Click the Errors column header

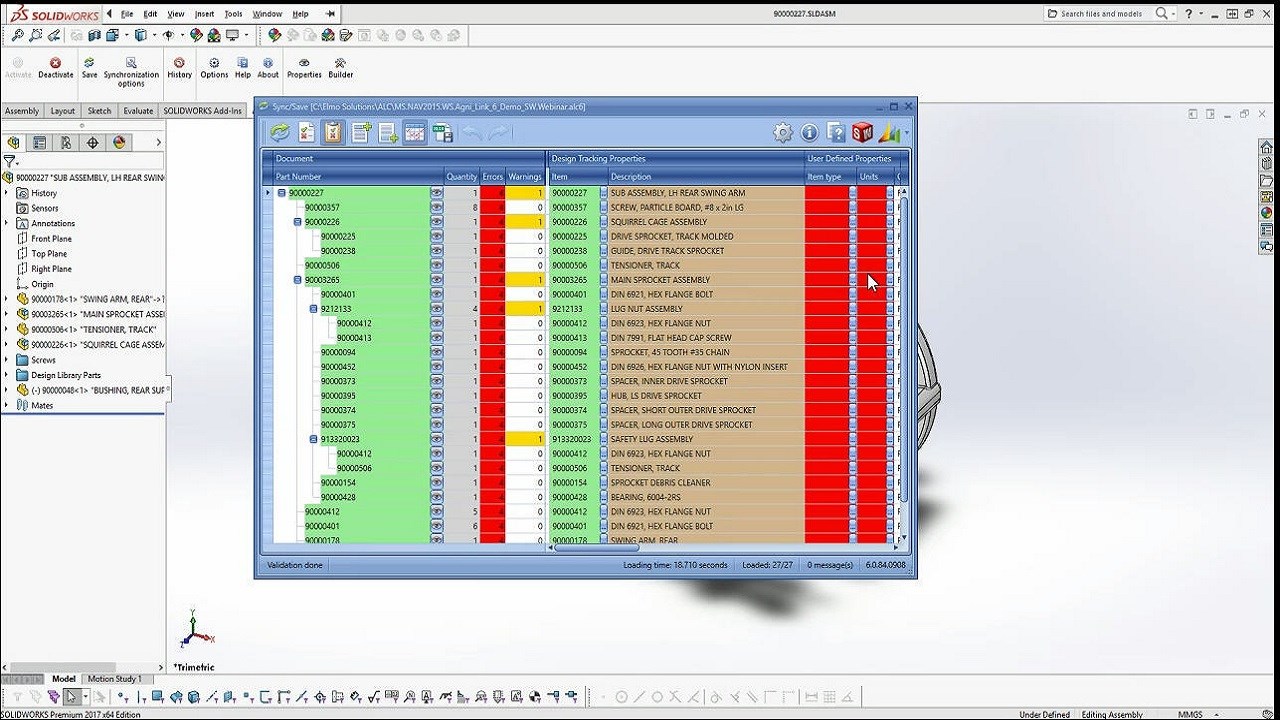pos(493,177)
